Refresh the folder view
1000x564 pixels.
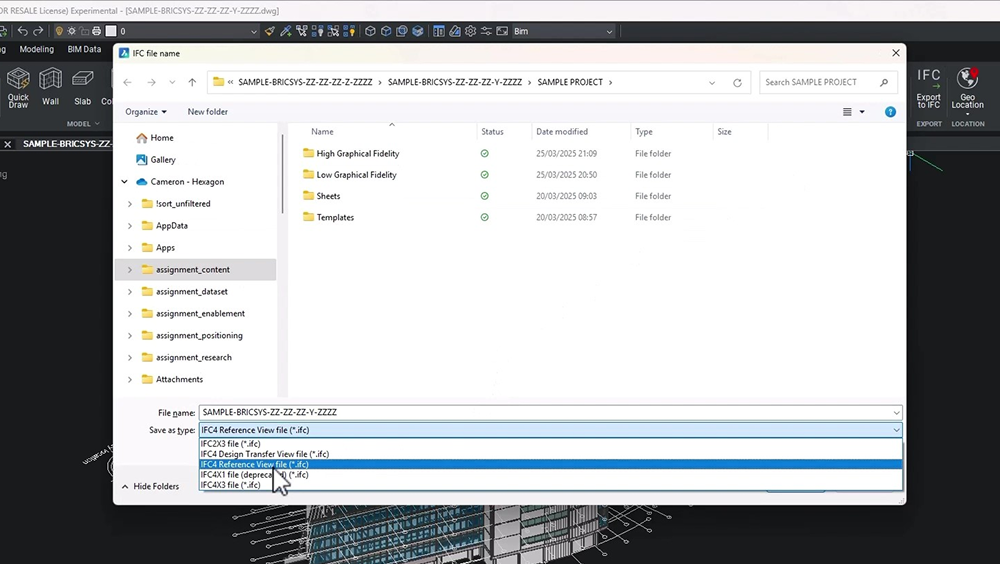(x=737, y=82)
